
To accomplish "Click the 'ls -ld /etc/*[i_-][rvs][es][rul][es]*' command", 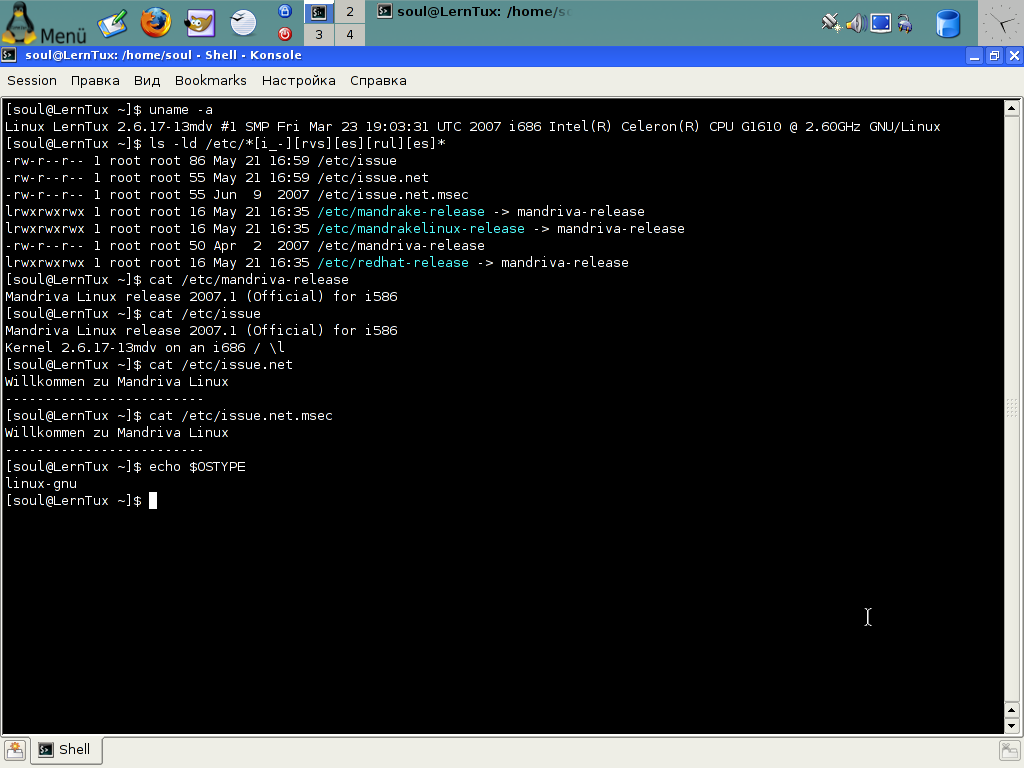I will click(297, 144).
